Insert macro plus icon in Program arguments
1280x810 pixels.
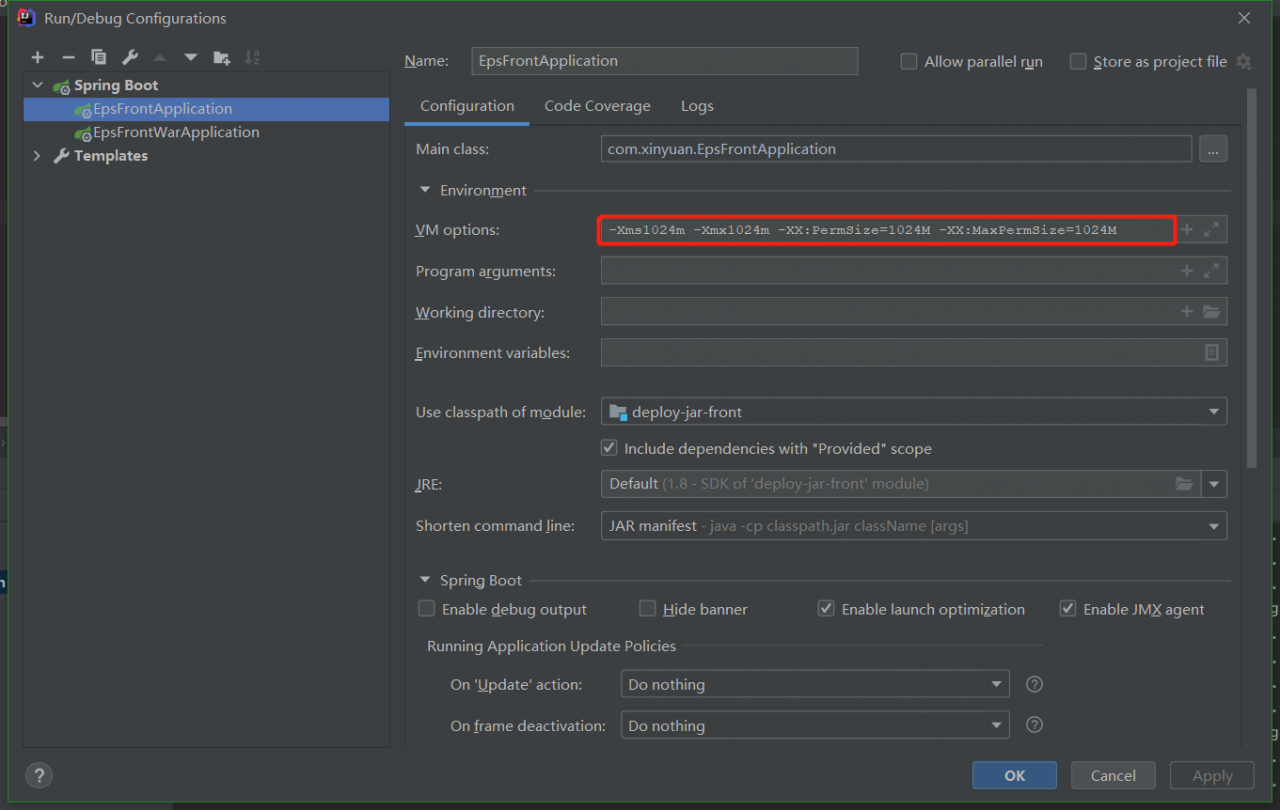[1187, 271]
